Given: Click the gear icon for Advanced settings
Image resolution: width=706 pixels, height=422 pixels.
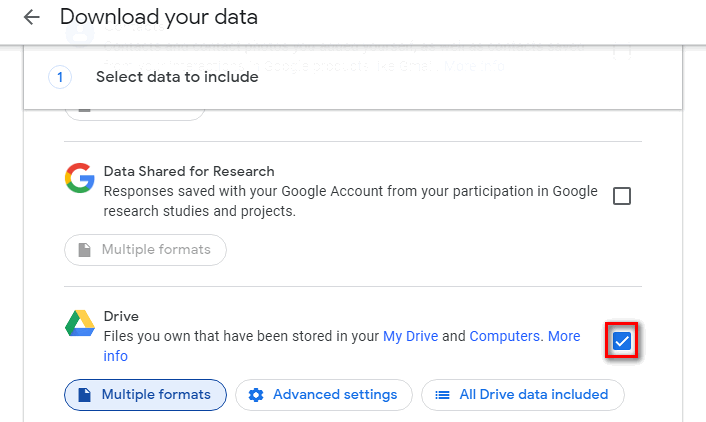Looking at the screenshot, I should coord(256,395).
